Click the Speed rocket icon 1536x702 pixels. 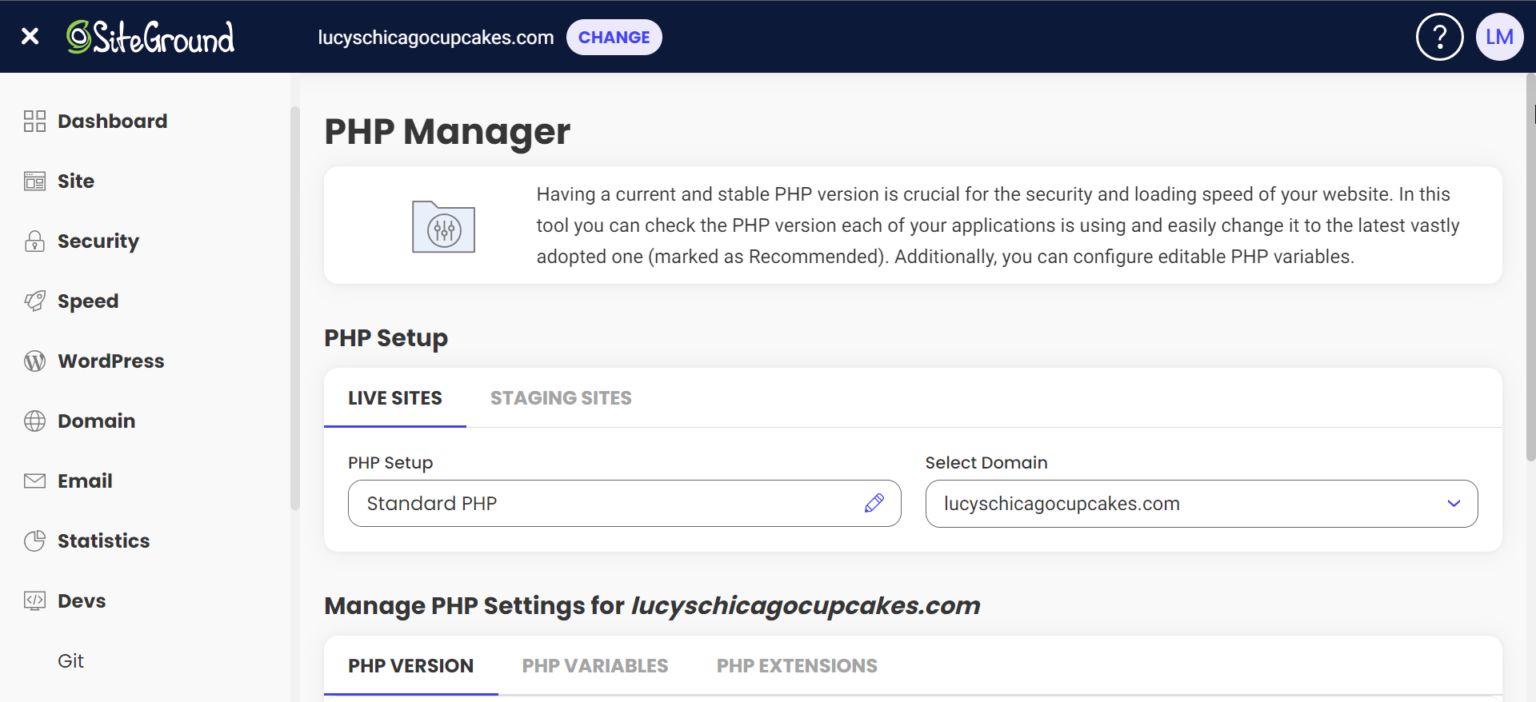pos(35,301)
